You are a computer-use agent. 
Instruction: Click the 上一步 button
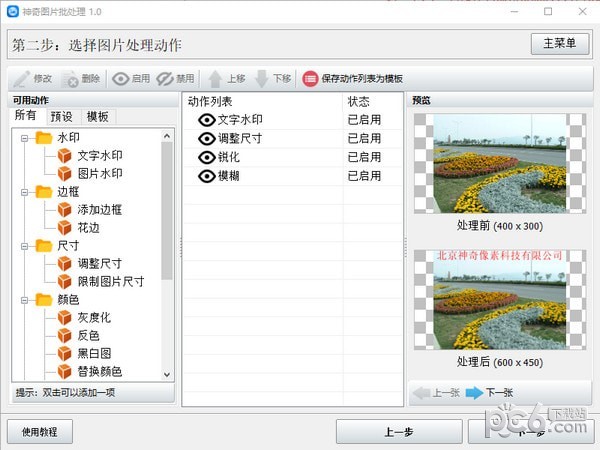pos(399,432)
